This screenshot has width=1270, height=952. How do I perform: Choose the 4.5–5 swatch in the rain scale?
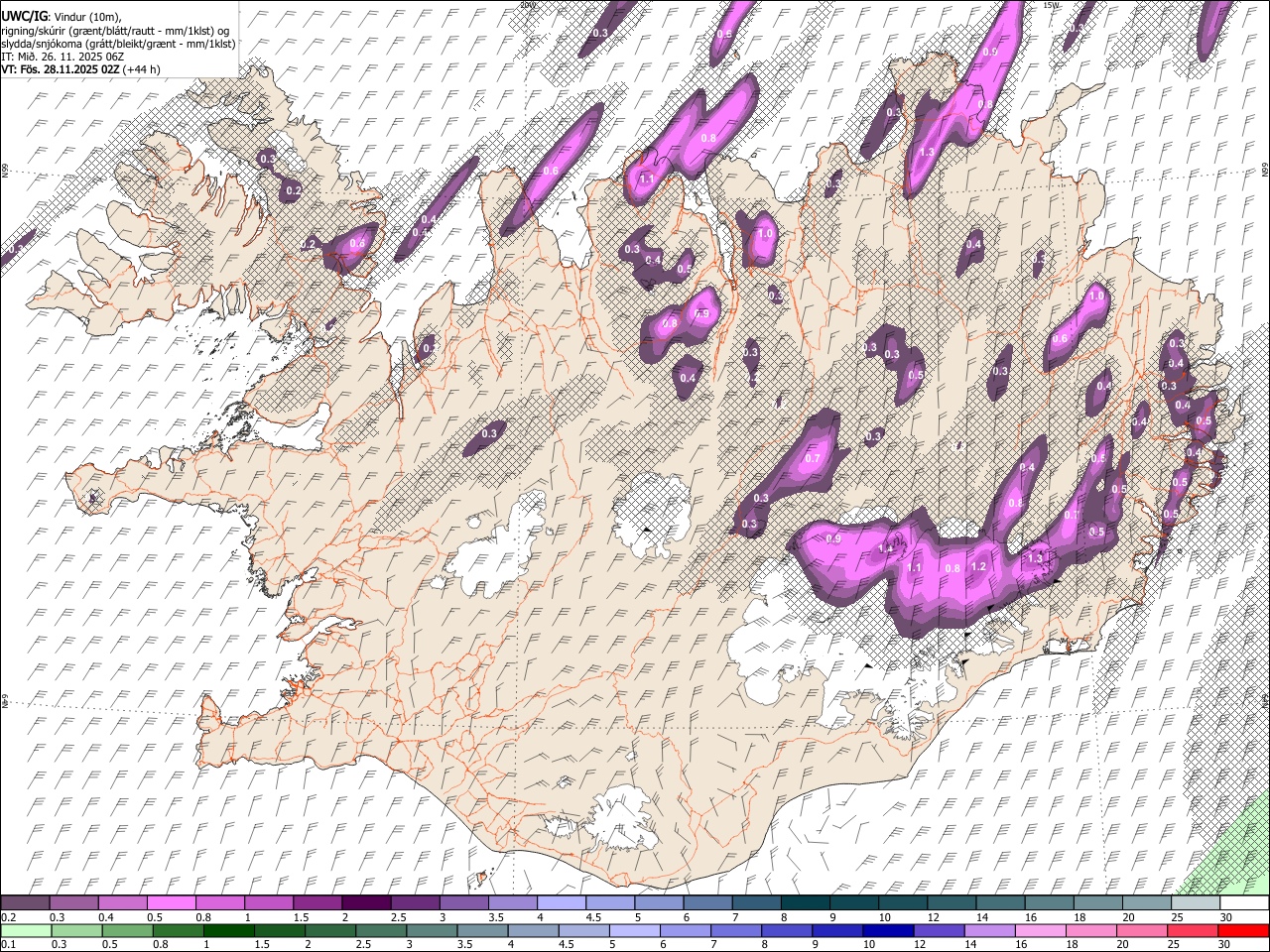[585, 930]
